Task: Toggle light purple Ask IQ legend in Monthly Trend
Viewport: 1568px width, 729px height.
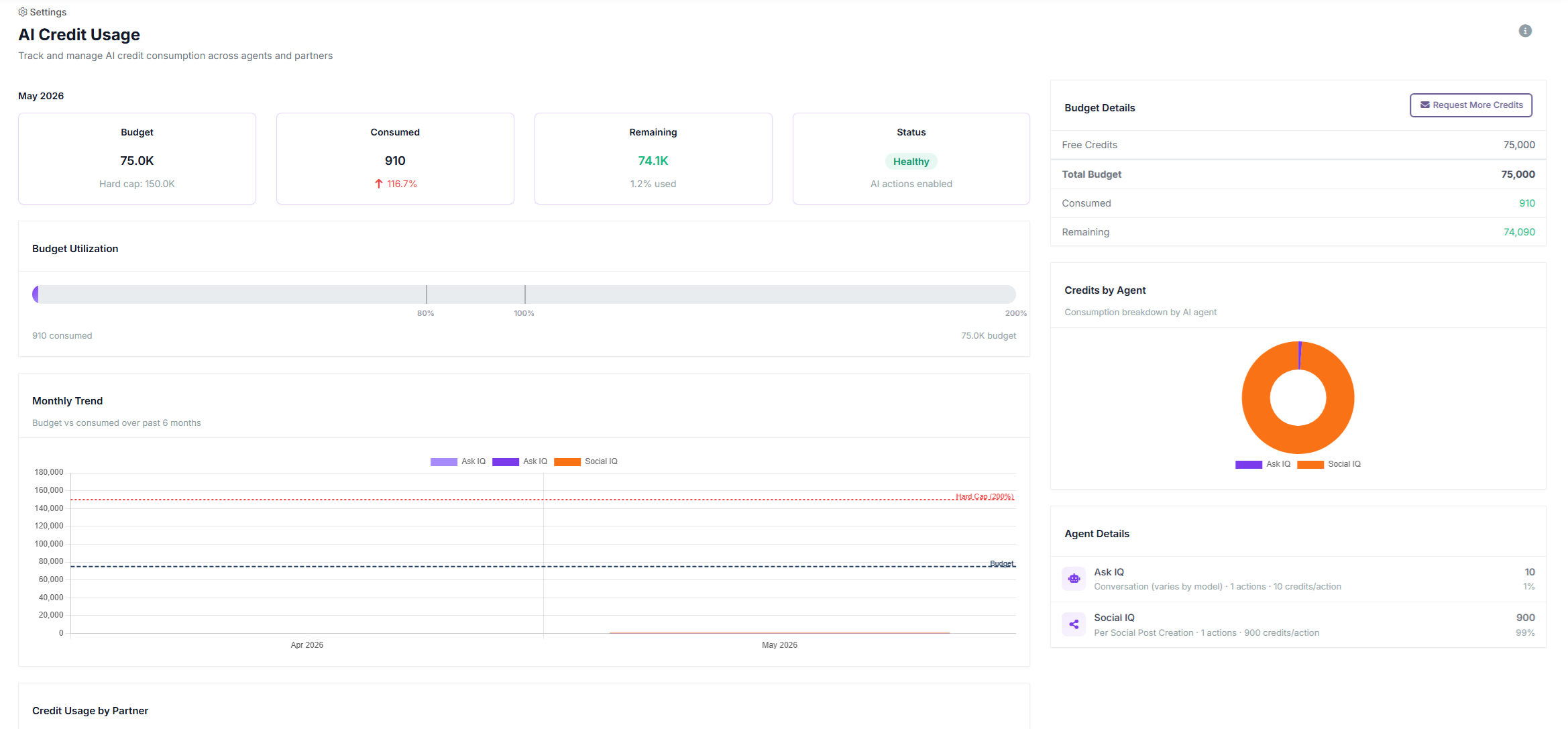Action: [x=458, y=461]
